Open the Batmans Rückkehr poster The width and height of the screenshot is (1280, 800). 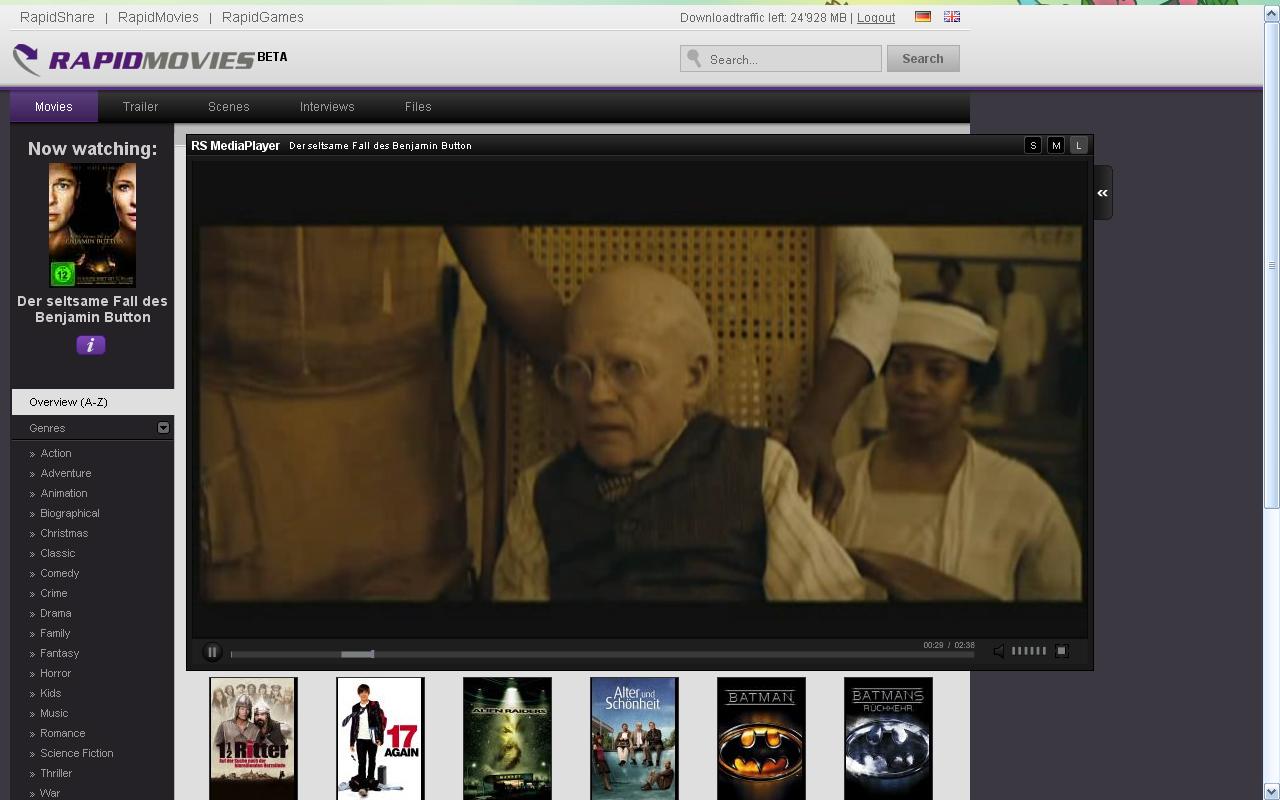pos(888,739)
